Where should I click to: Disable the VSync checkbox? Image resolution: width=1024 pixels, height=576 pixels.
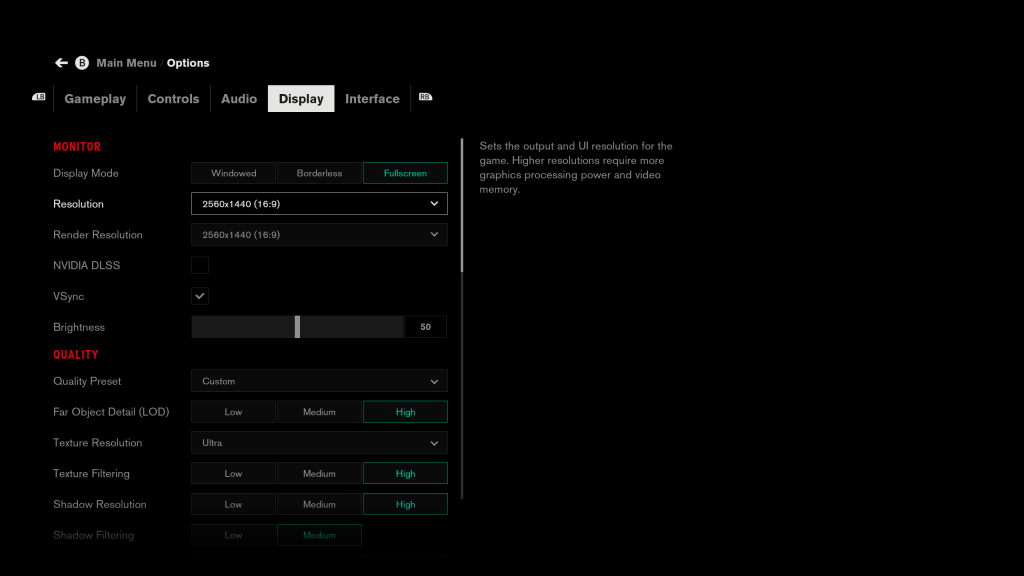[x=200, y=296]
